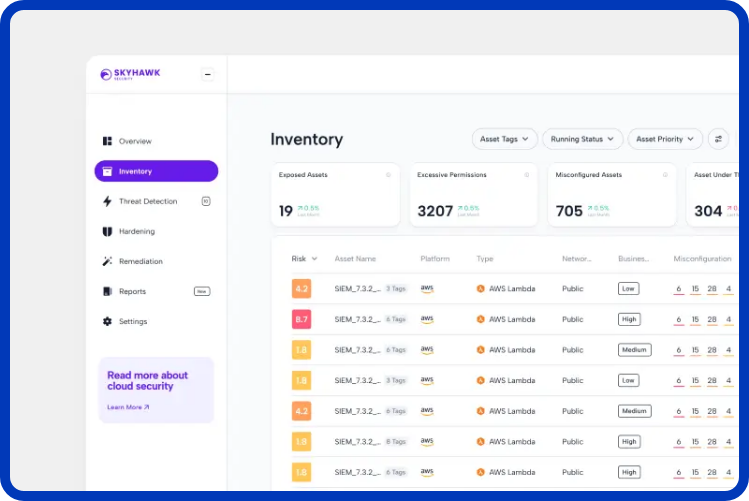Click the 1.8 risk badge in third row

tap(301, 350)
